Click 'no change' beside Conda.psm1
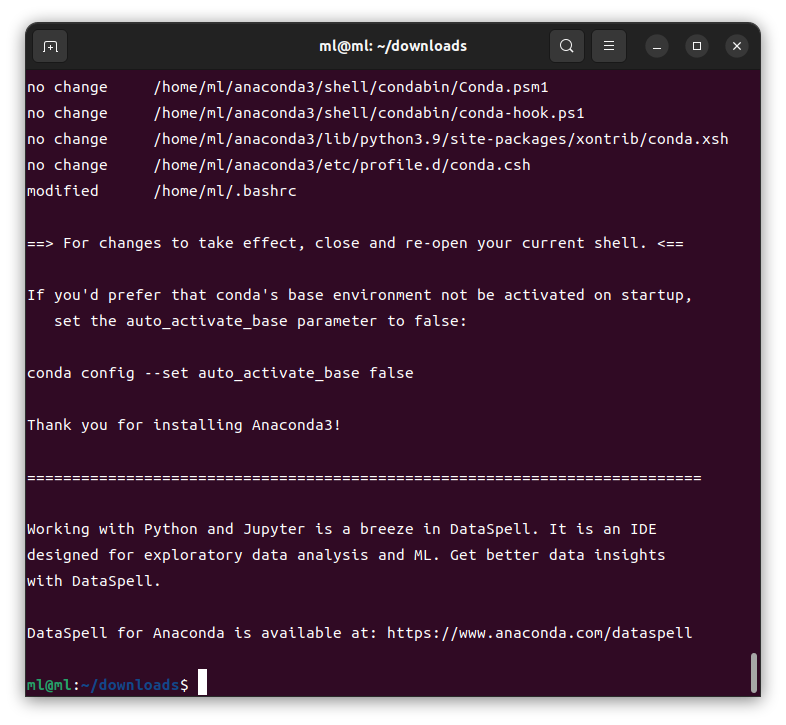The width and height of the screenshot is (786, 725). pos(67,87)
